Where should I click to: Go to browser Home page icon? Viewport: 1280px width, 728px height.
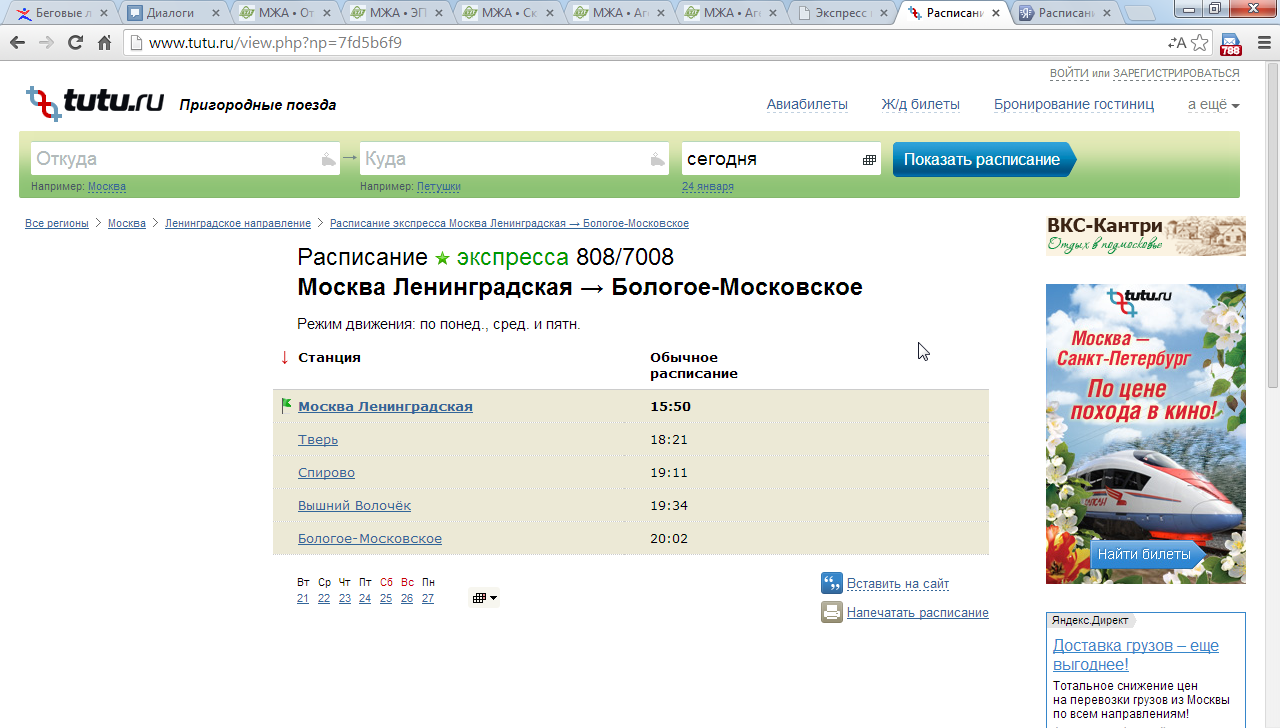104,43
